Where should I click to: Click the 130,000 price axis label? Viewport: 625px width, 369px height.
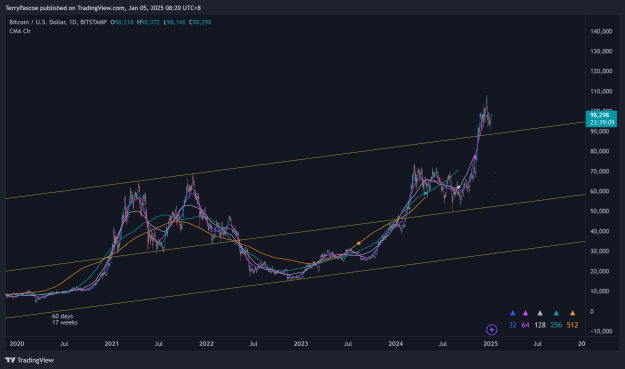[x=601, y=51]
